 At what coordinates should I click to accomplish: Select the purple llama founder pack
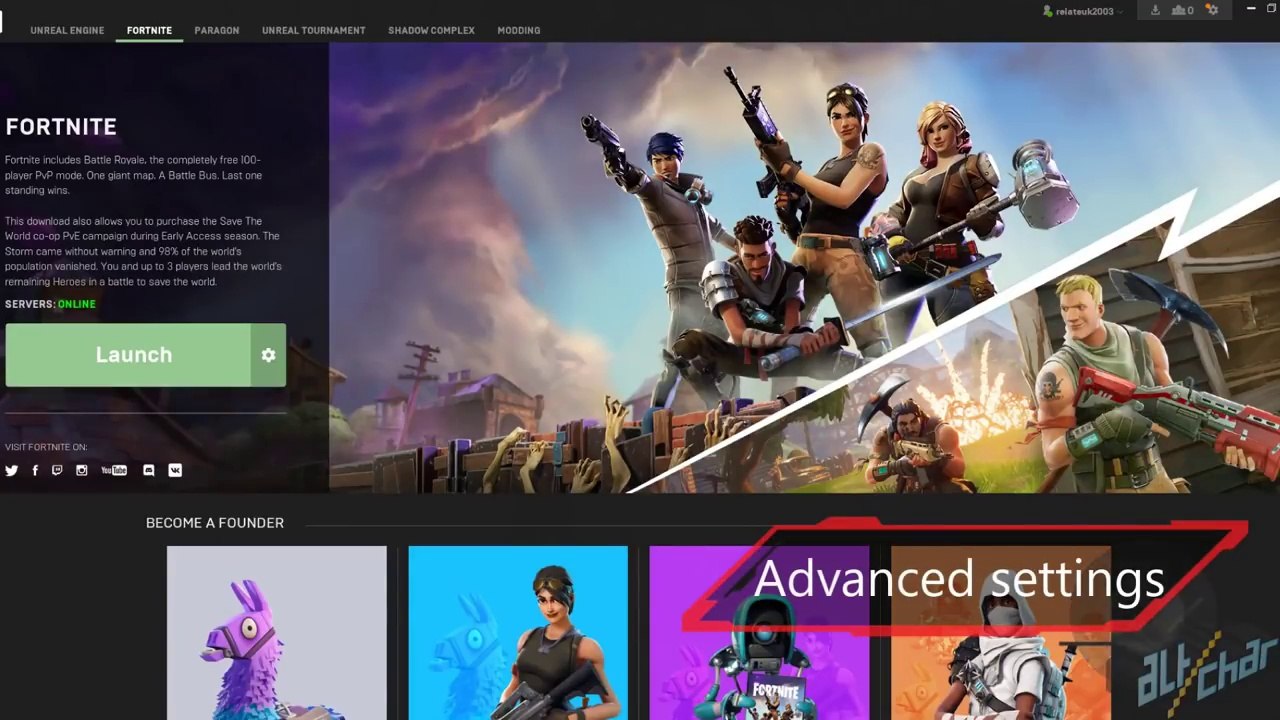point(276,632)
